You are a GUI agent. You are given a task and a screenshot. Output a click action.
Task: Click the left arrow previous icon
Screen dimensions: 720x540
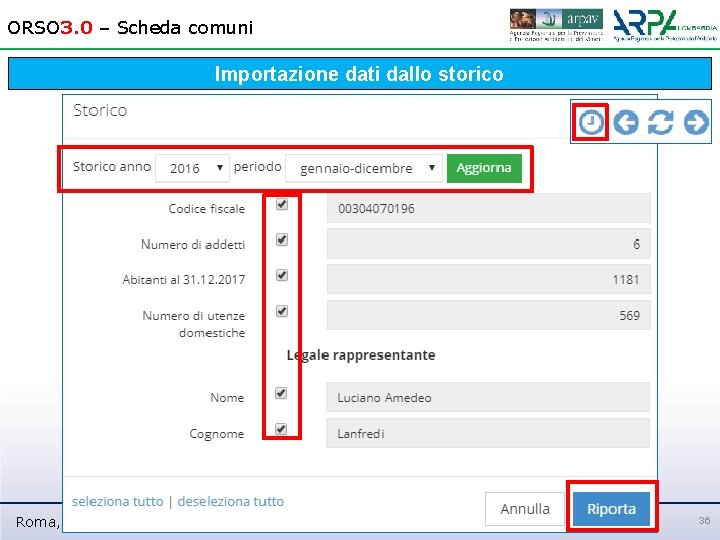click(x=626, y=122)
